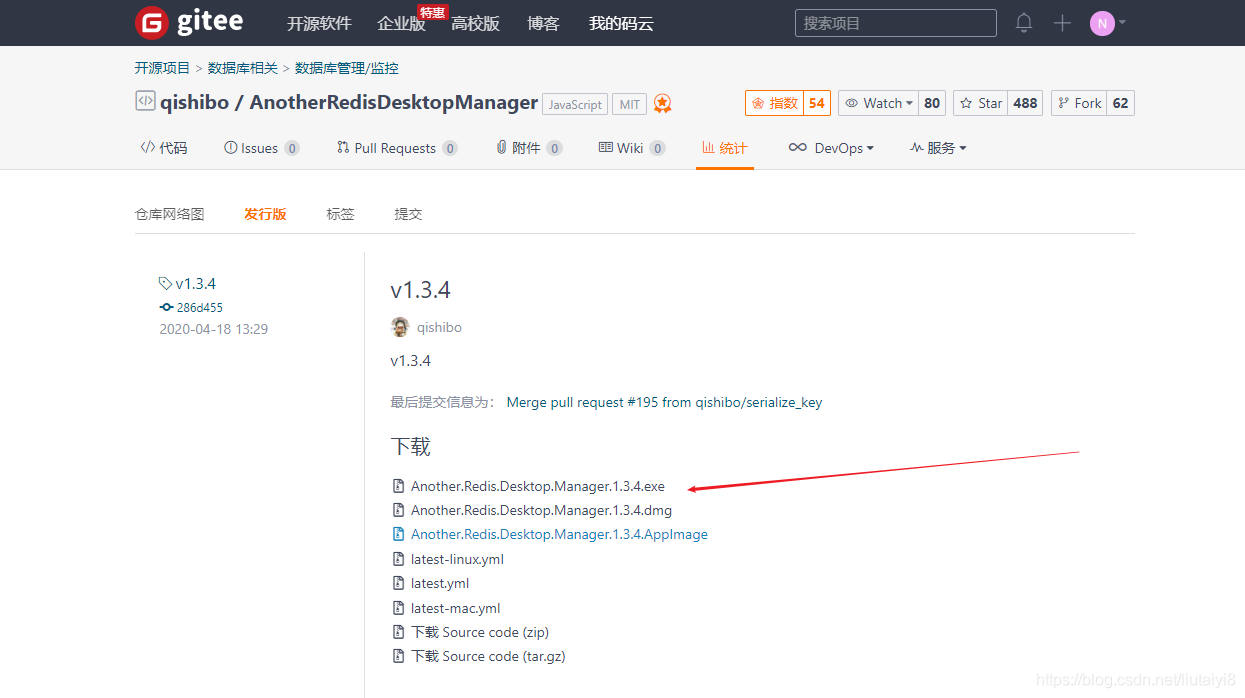Download Another.Redis.Desktop.Manager.1.3.4.dmg
This screenshot has width=1245, height=698.
point(541,510)
